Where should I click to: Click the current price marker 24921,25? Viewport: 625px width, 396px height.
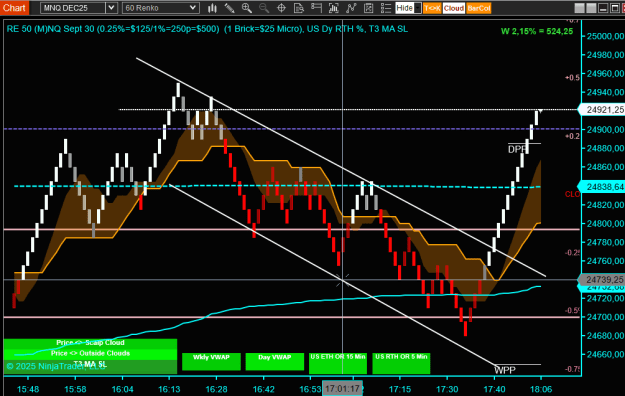click(602, 110)
